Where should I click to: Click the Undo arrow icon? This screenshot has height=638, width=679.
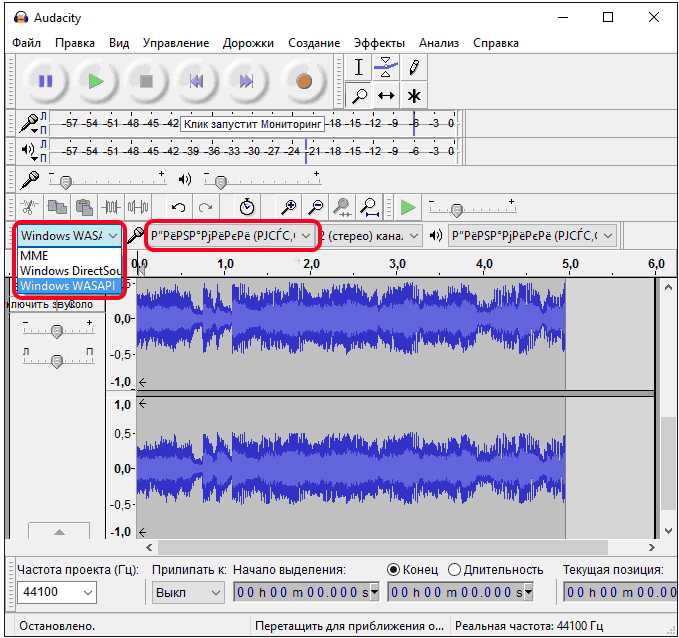coord(178,207)
